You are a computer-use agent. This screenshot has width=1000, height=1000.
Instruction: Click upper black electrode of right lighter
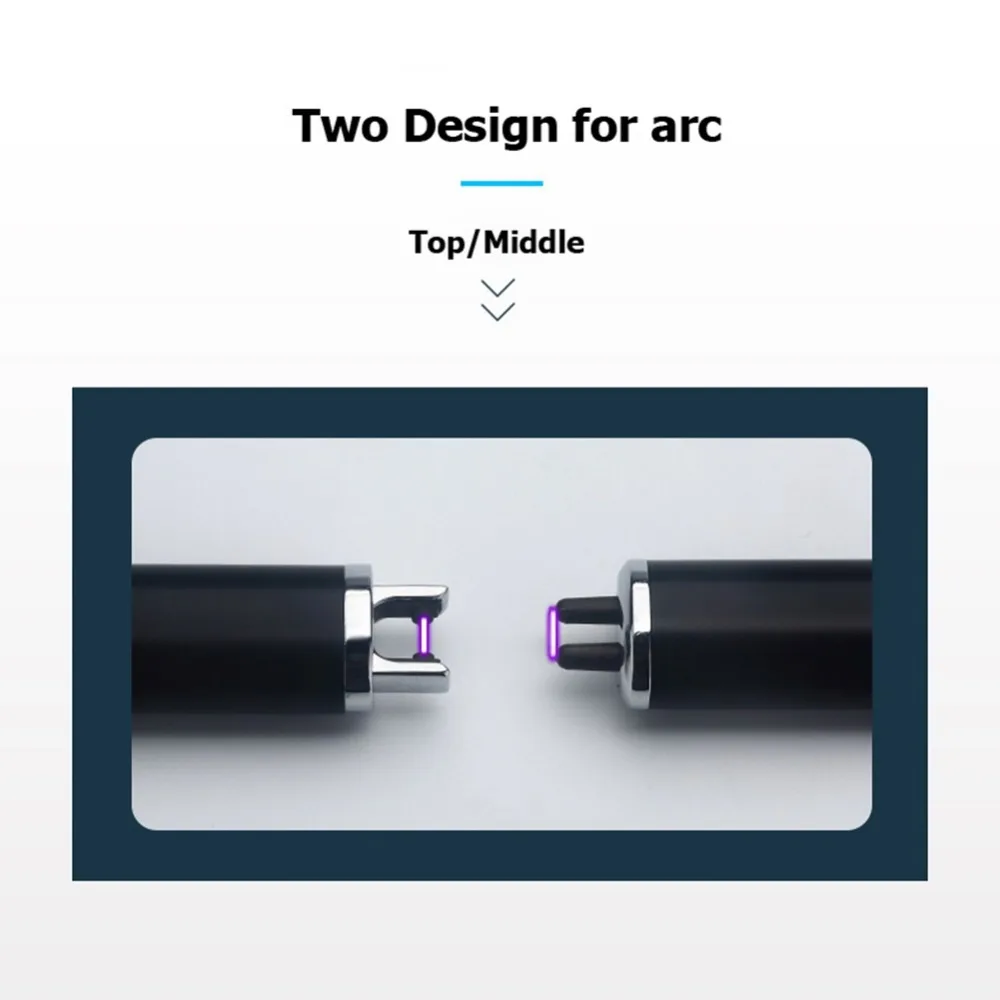588,610
